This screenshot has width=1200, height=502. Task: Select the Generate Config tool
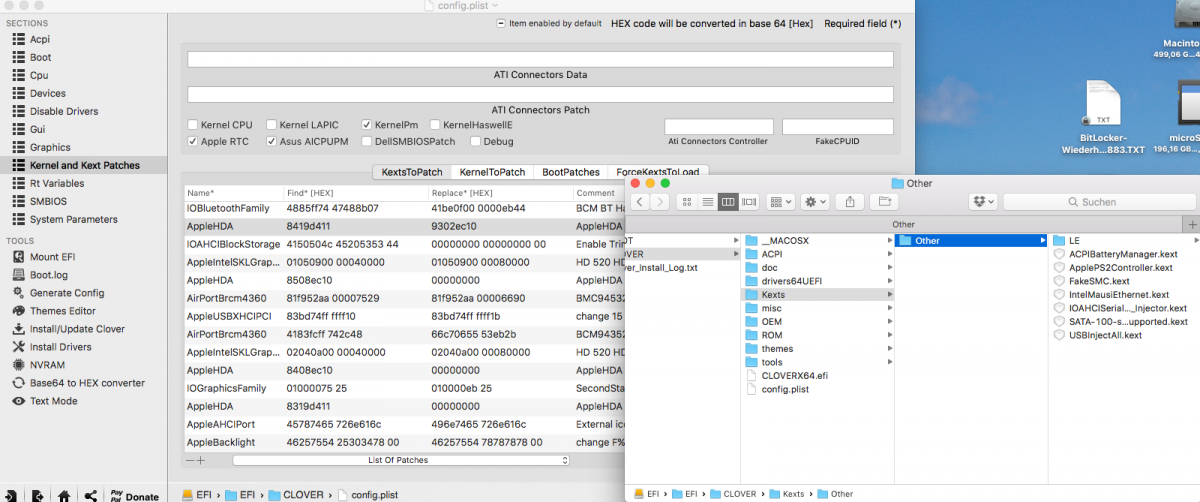pyautogui.click(x=18, y=293)
